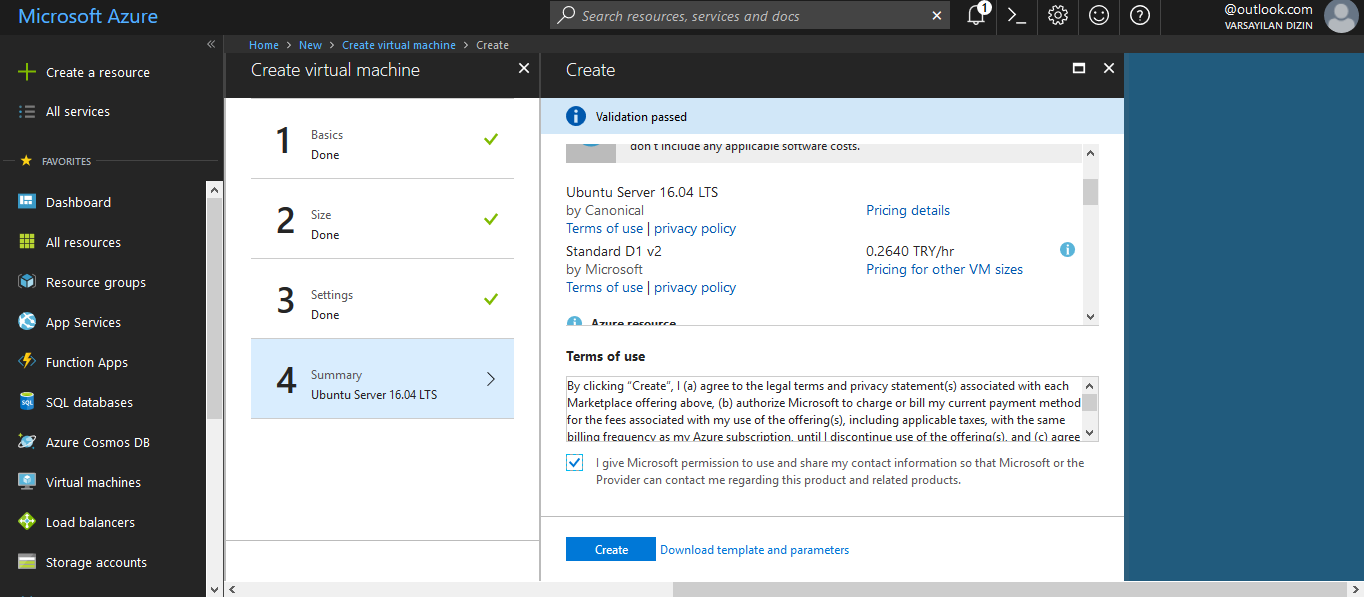Open the help question mark icon

(x=1140, y=16)
